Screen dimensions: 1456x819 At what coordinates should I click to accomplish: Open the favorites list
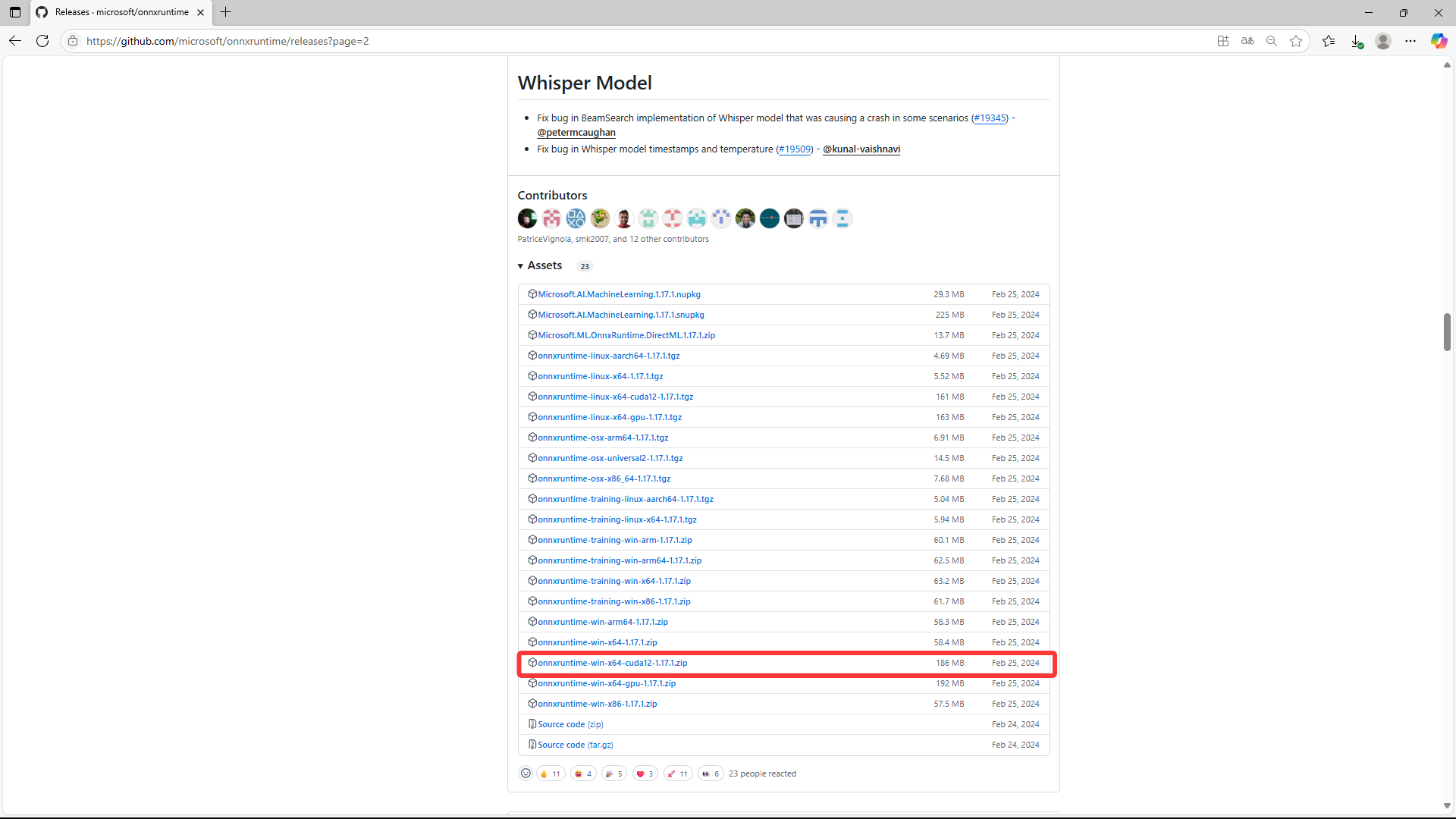click(x=1329, y=41)
